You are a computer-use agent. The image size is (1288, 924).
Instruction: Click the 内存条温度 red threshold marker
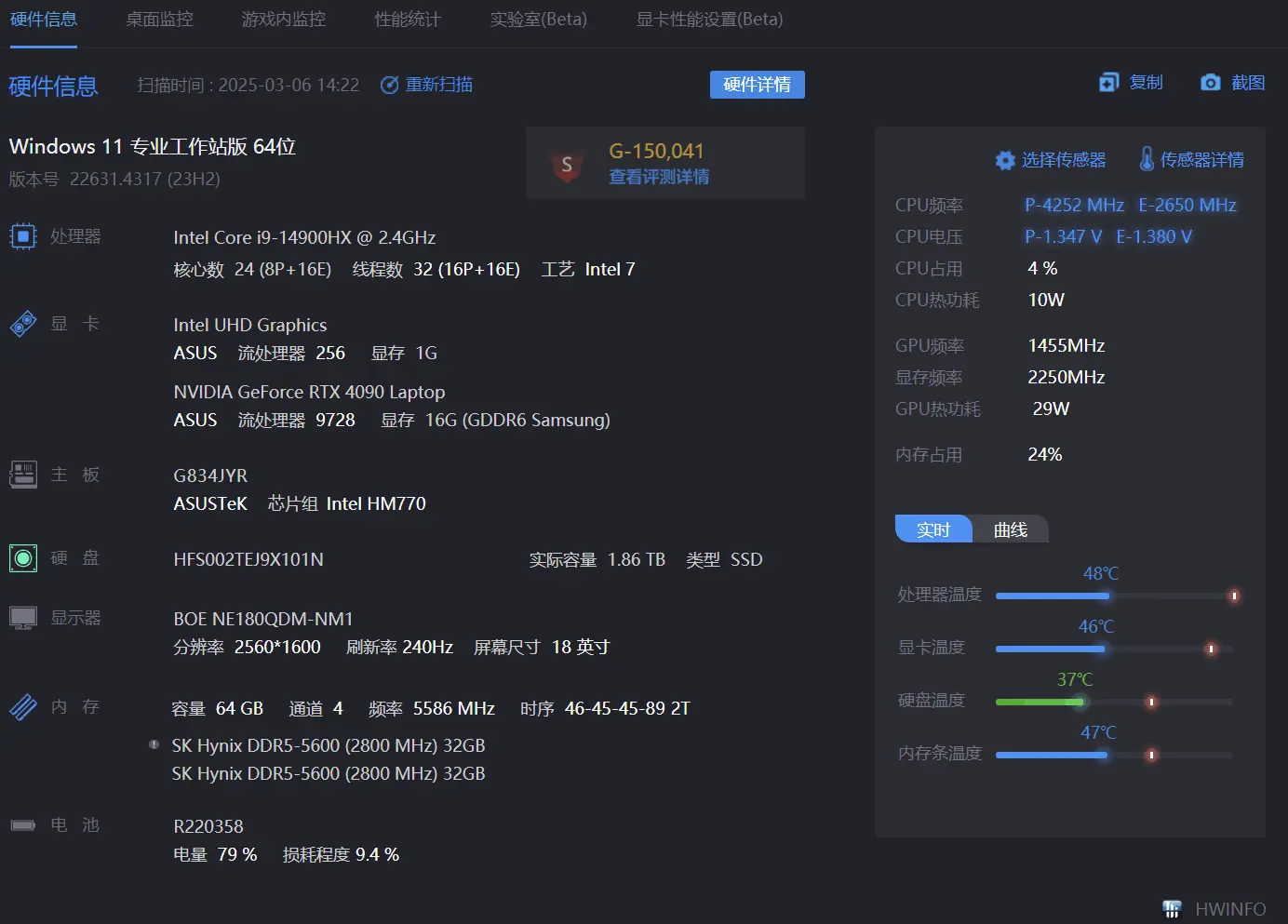[x=1151, y=755]
